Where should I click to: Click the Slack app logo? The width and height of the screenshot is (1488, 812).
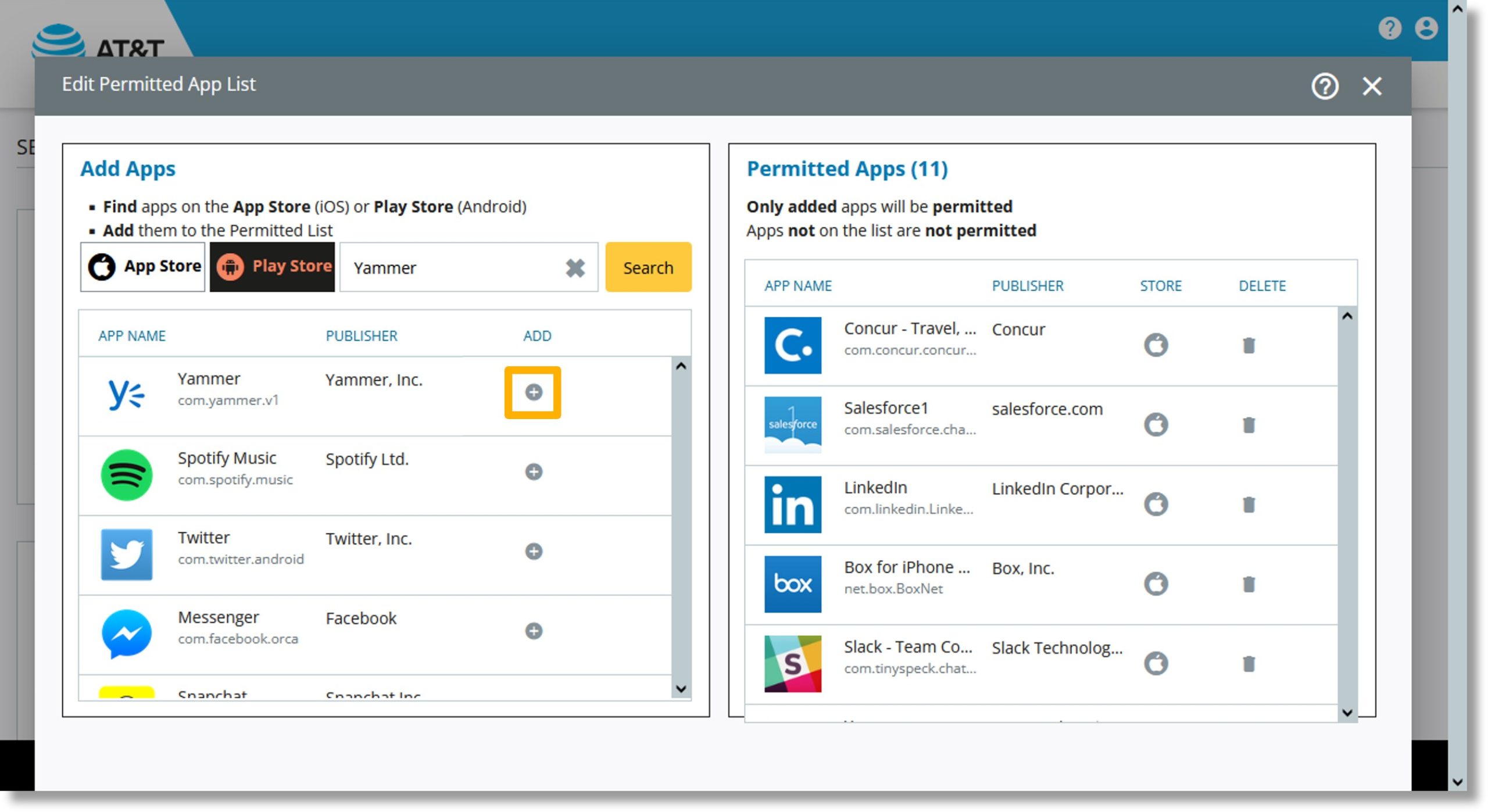point(793,664)
